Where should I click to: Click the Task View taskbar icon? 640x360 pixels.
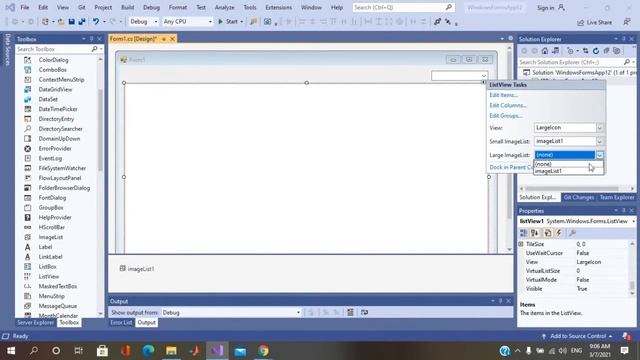pyautogui.click(x=78, y=351)
